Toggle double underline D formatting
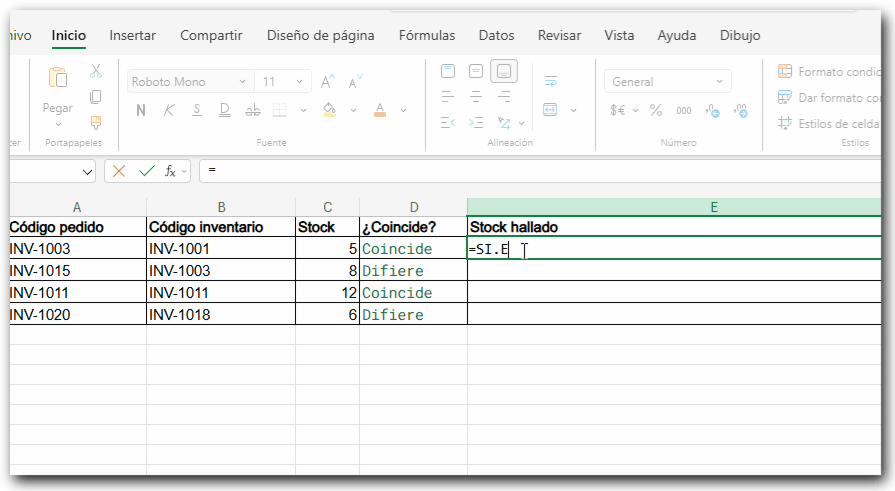This screenshot has width=895, height=491. coord(225,110)
